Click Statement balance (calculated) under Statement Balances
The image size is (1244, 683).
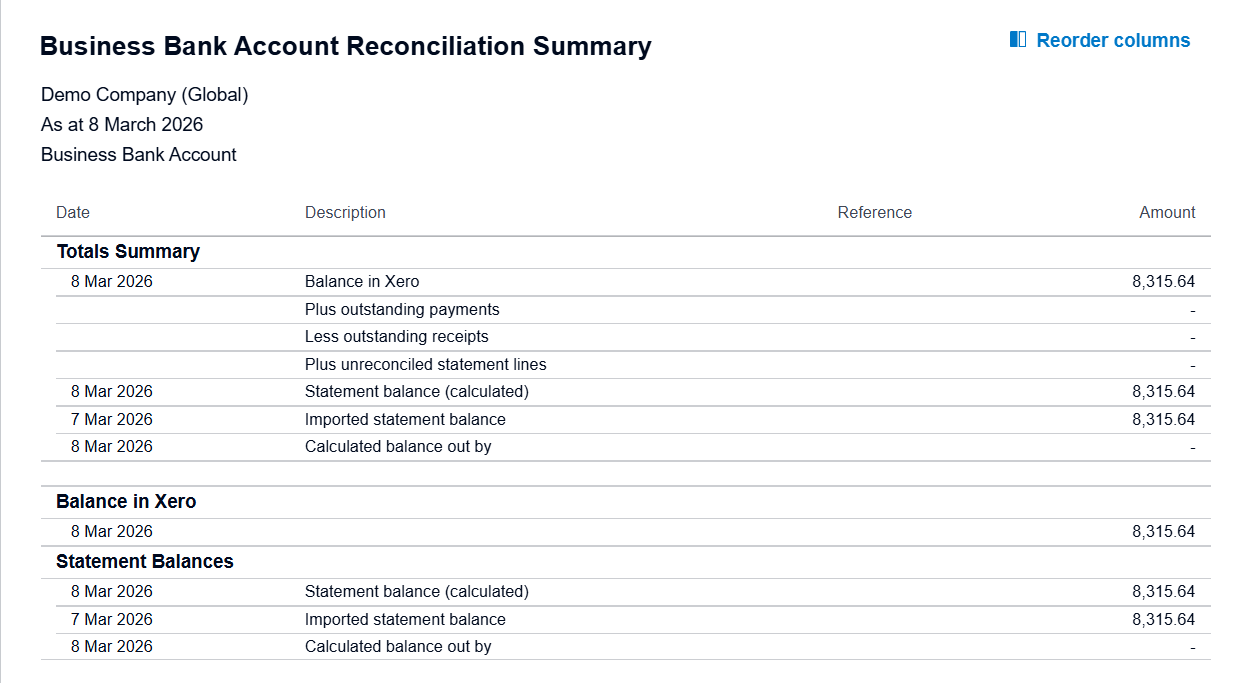click(x=417, y=592)
